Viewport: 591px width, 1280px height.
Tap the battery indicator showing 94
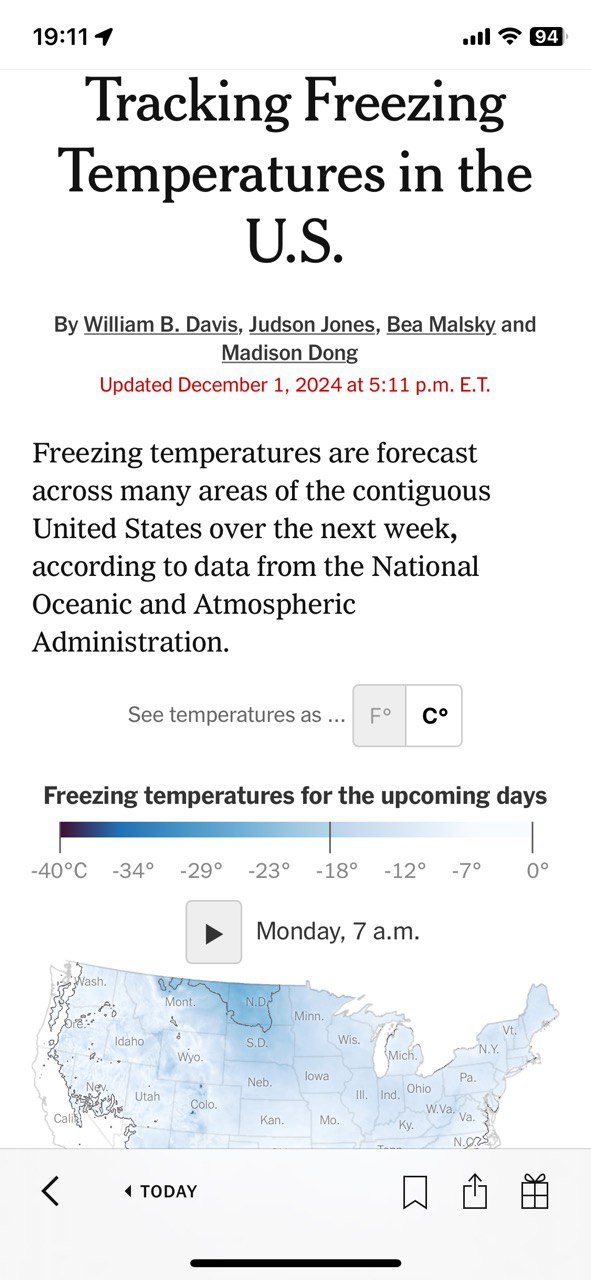(547, 37)
